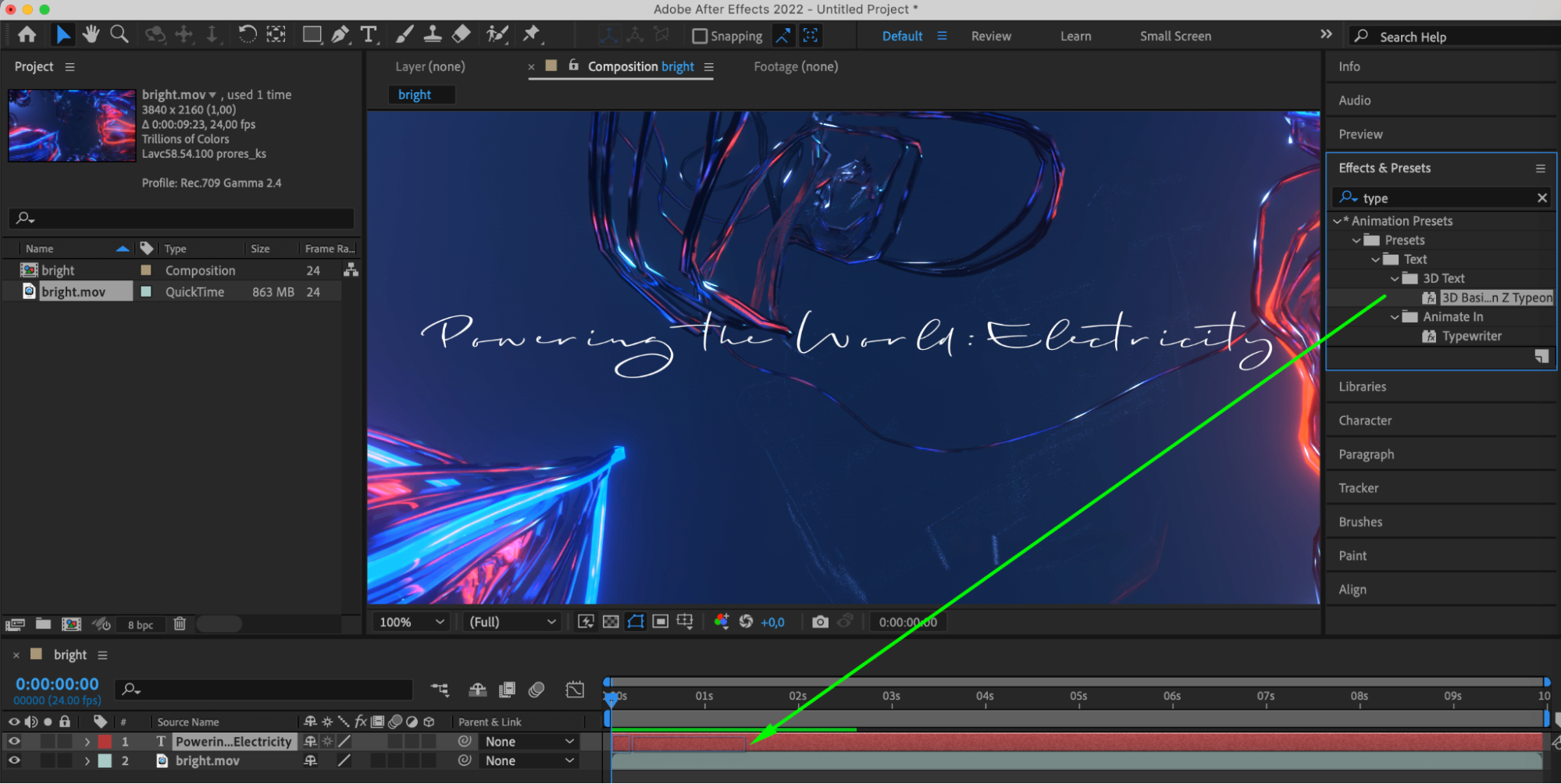Select the Puppet Pin tool
This screenshot has width=1561, height=784.
[531, 34]
